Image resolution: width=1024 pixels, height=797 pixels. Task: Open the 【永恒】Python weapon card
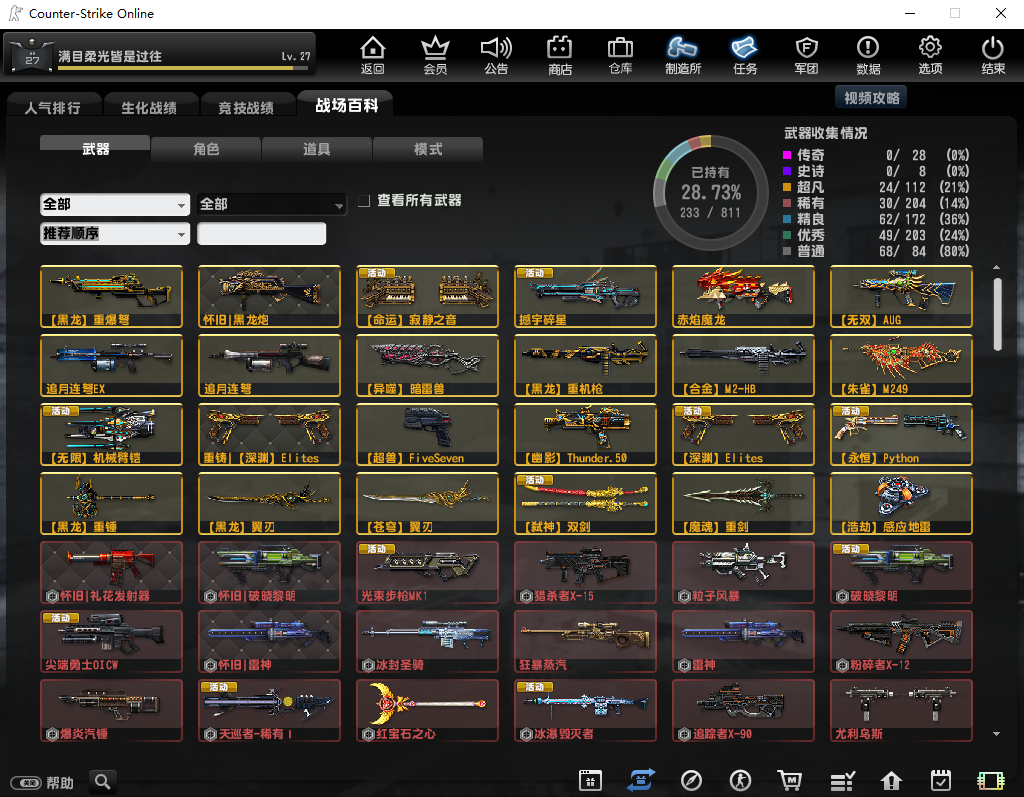[901, 434]
